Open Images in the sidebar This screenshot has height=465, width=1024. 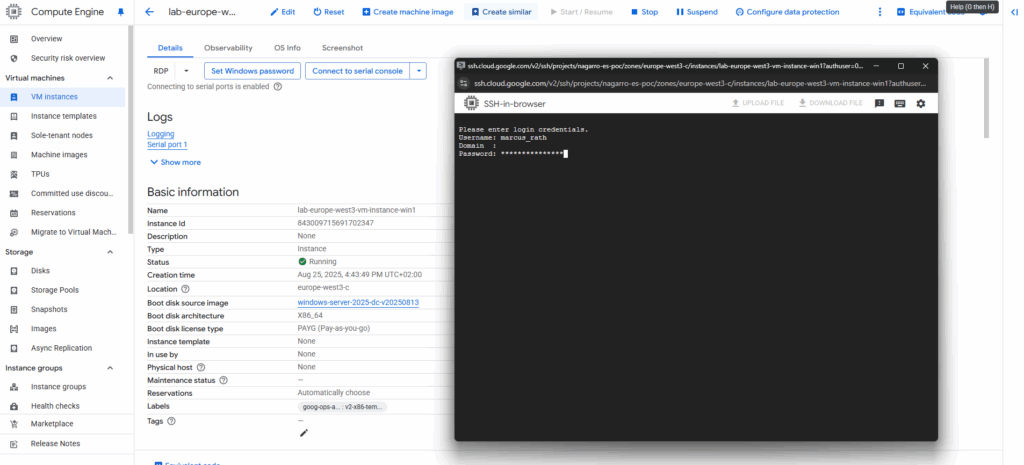point(43,329)
